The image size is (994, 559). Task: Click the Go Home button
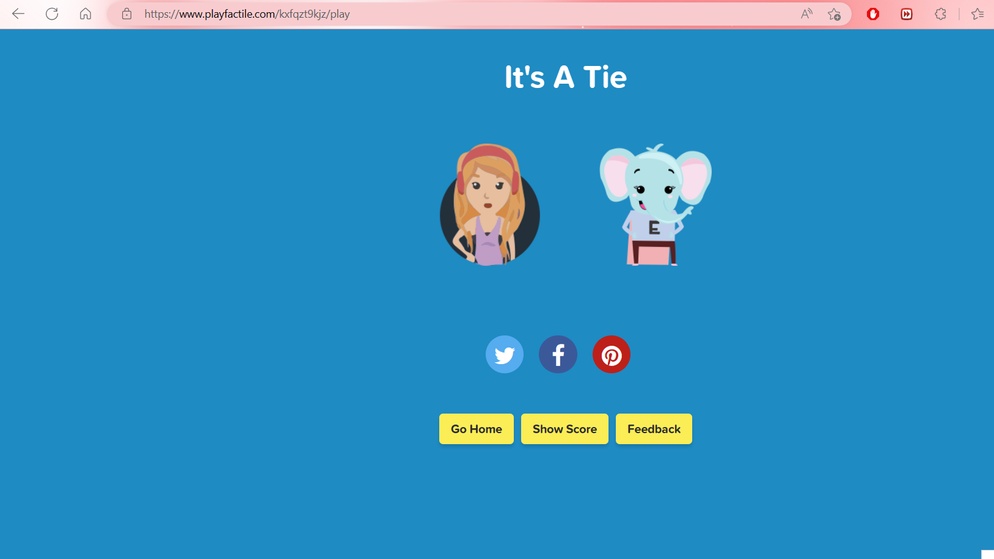[476, 429]
